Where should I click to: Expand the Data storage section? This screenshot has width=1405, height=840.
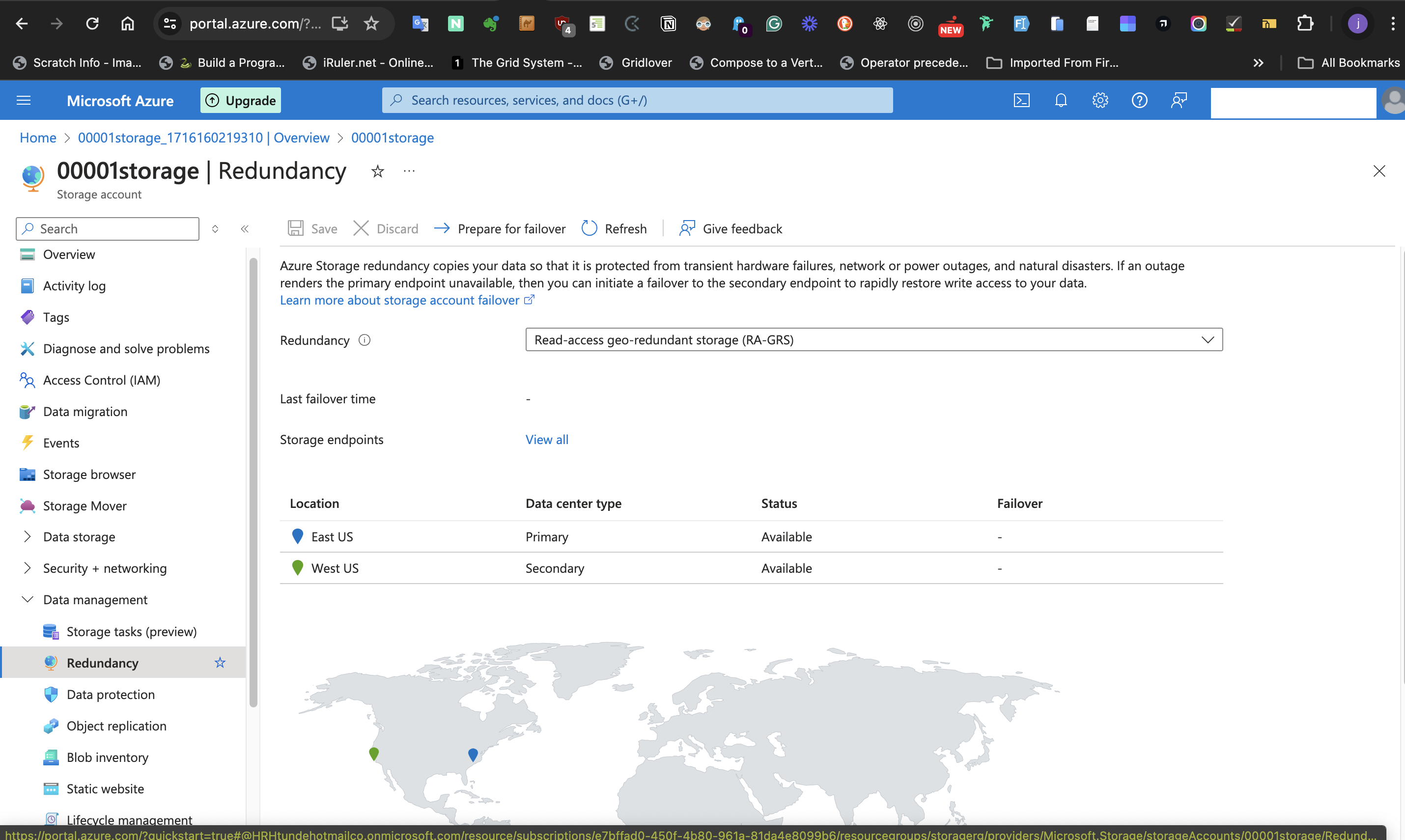27,536
